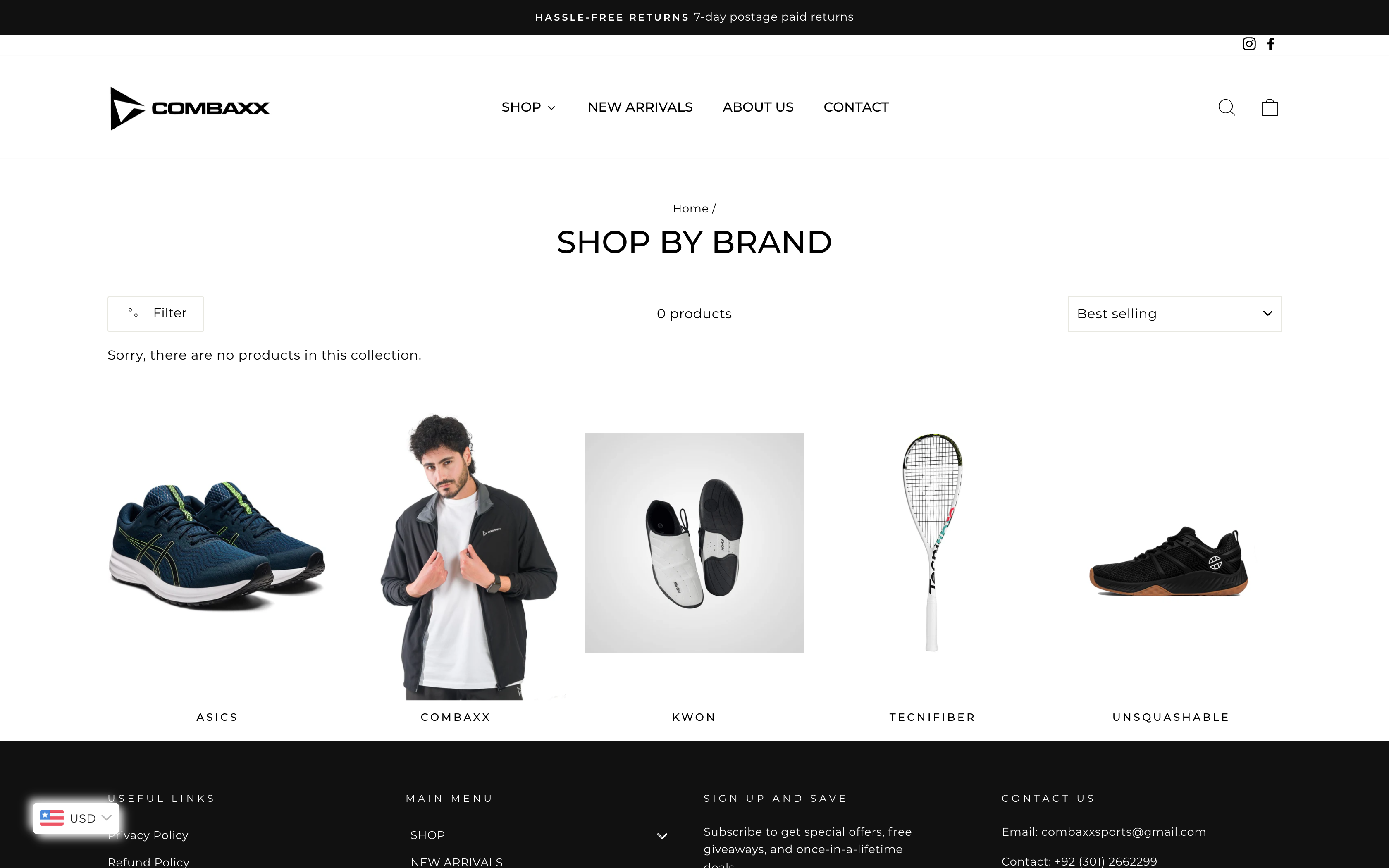Open the Facebook page icon
This screenshot has width=1389, height=868.
[1271, 44]
